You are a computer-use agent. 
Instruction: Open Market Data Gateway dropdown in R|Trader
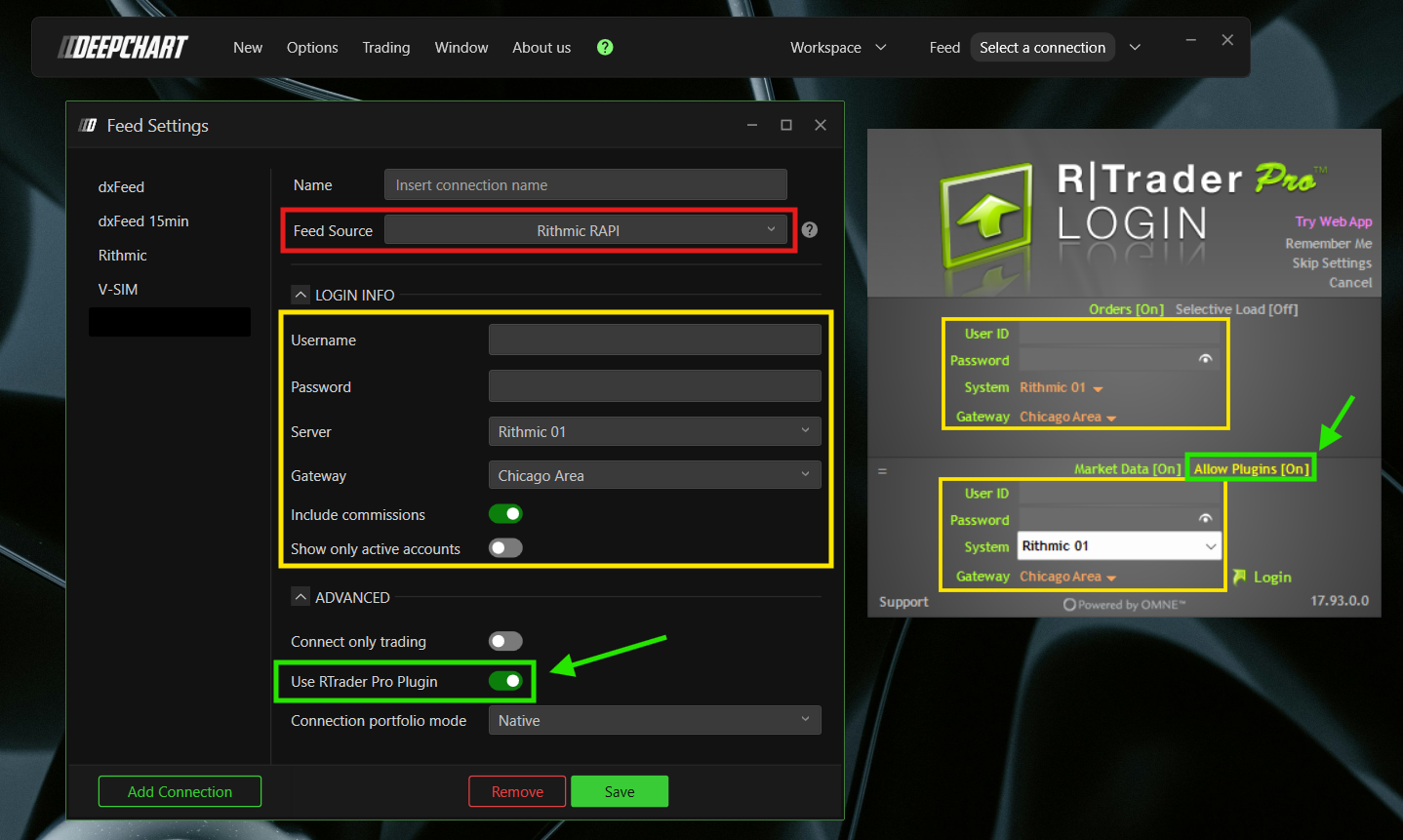click(1068, 577)
